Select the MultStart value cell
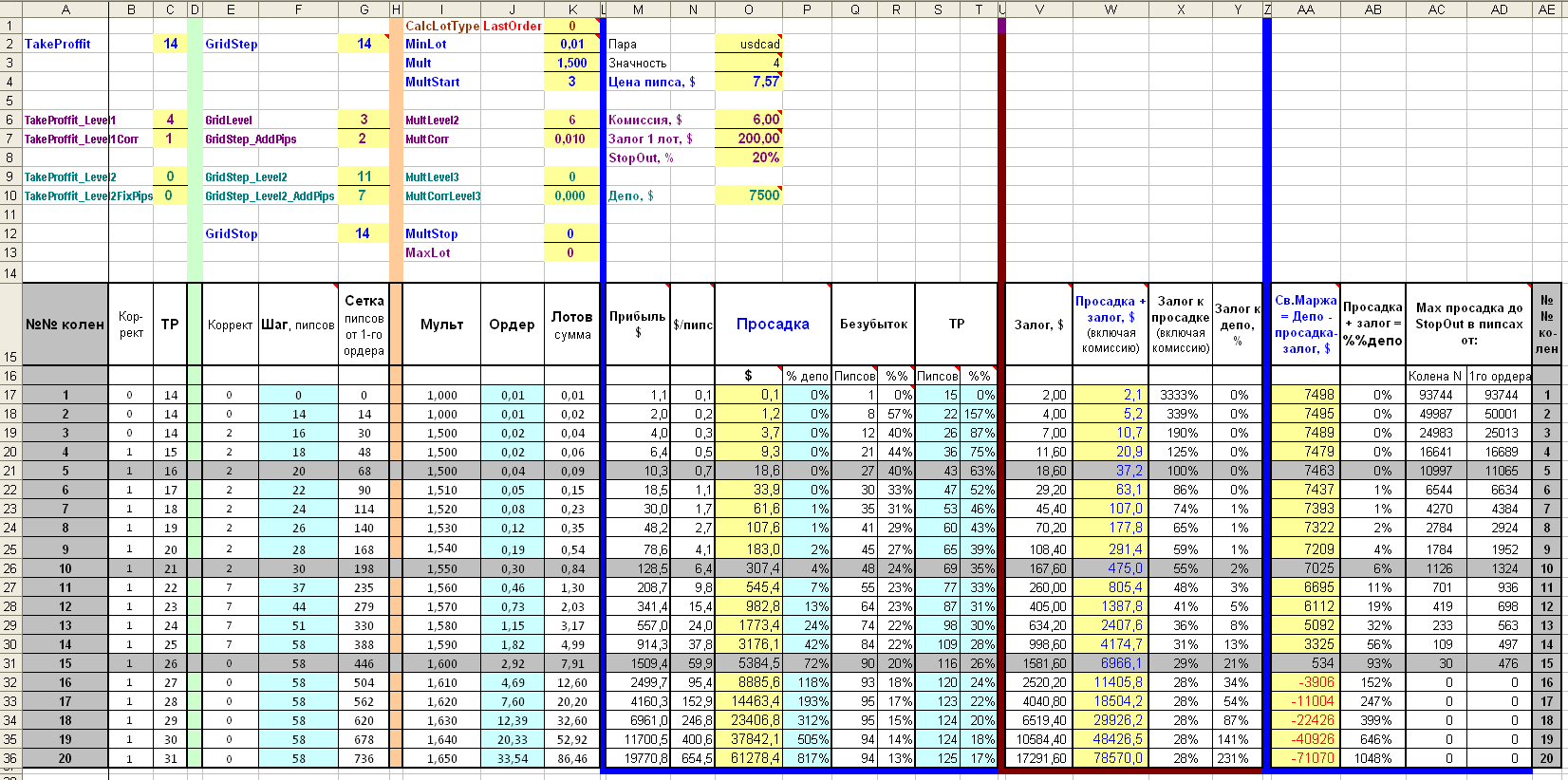Image resolution: width=1568 pixels, height=780 pixels. pos(572,82)
